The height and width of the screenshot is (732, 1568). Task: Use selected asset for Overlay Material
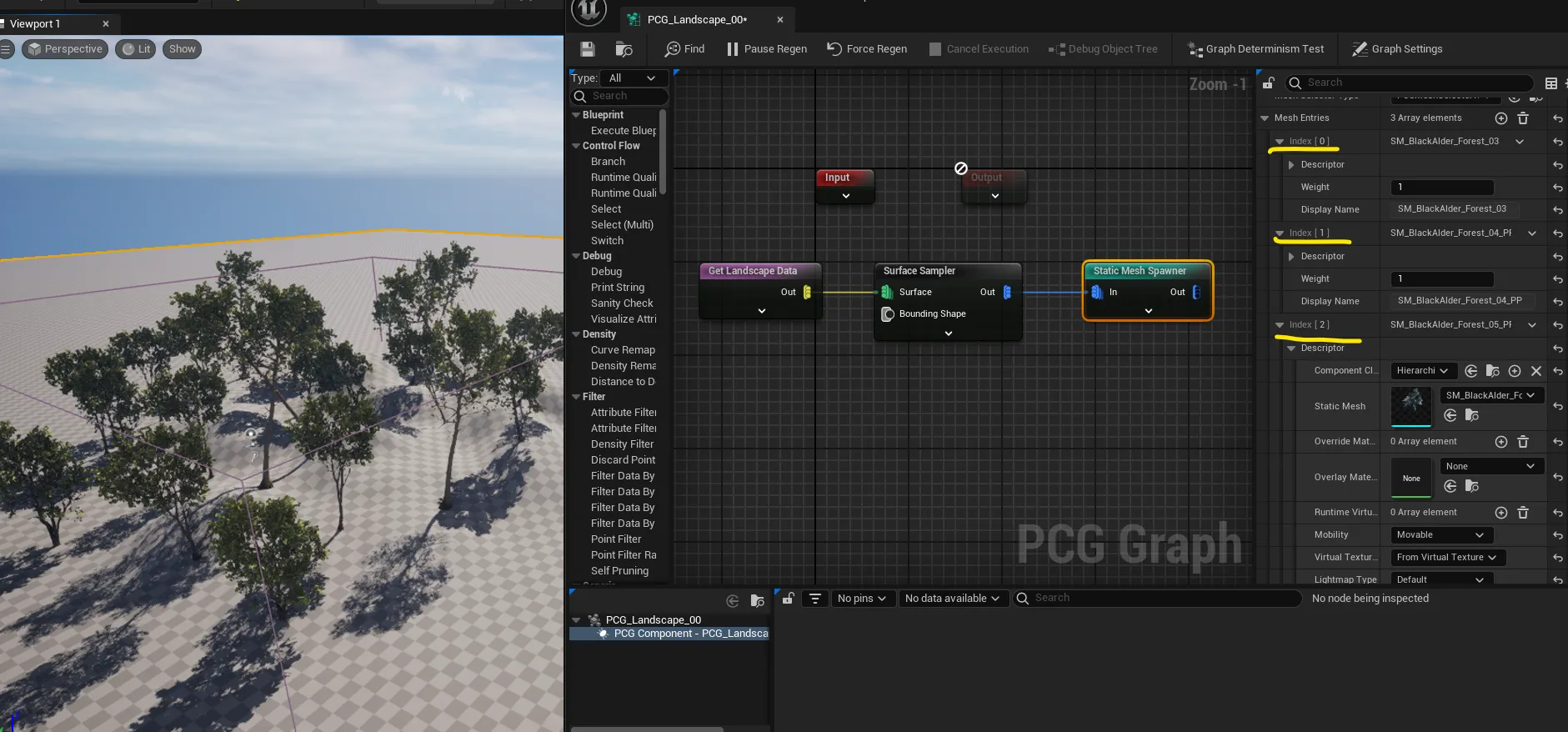pos(1450,486)
